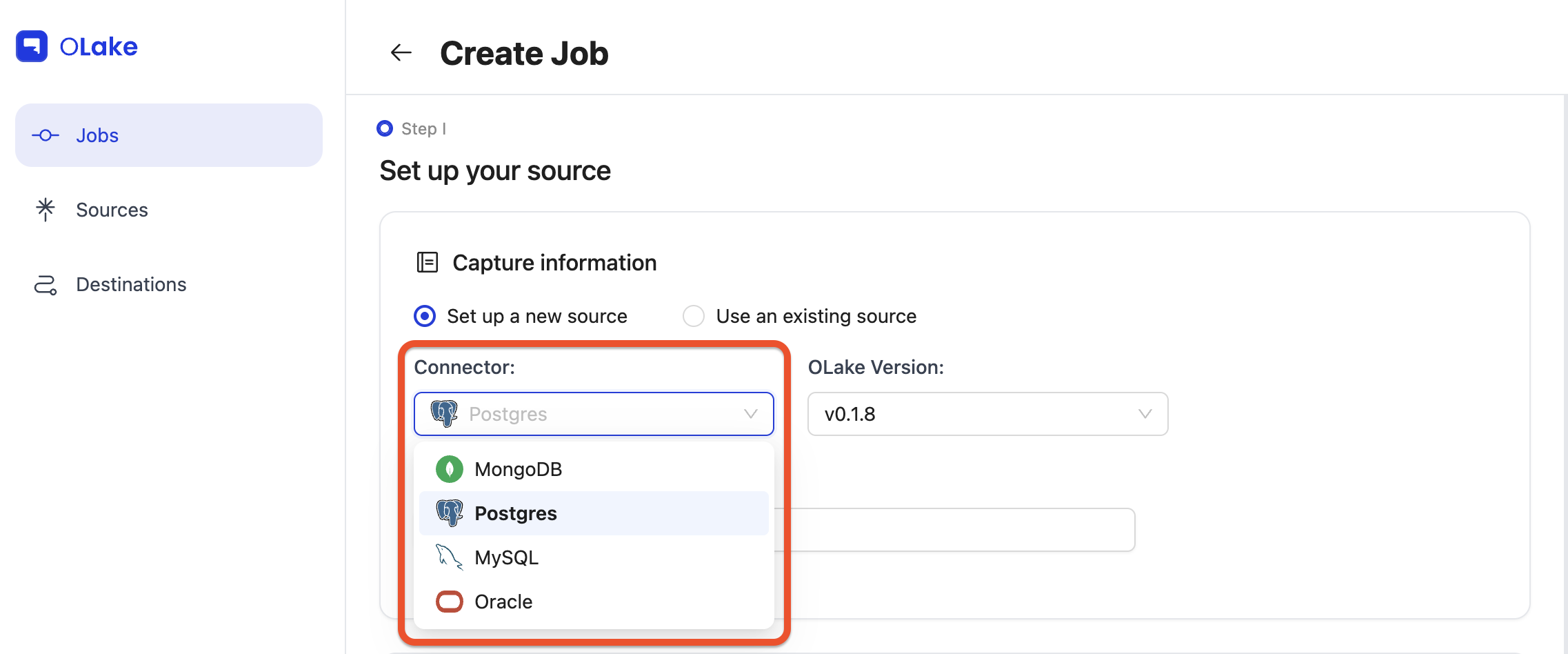
Task: Click the Postgres elephant icon in the dropdown list
Action: (x=450, y=513)
